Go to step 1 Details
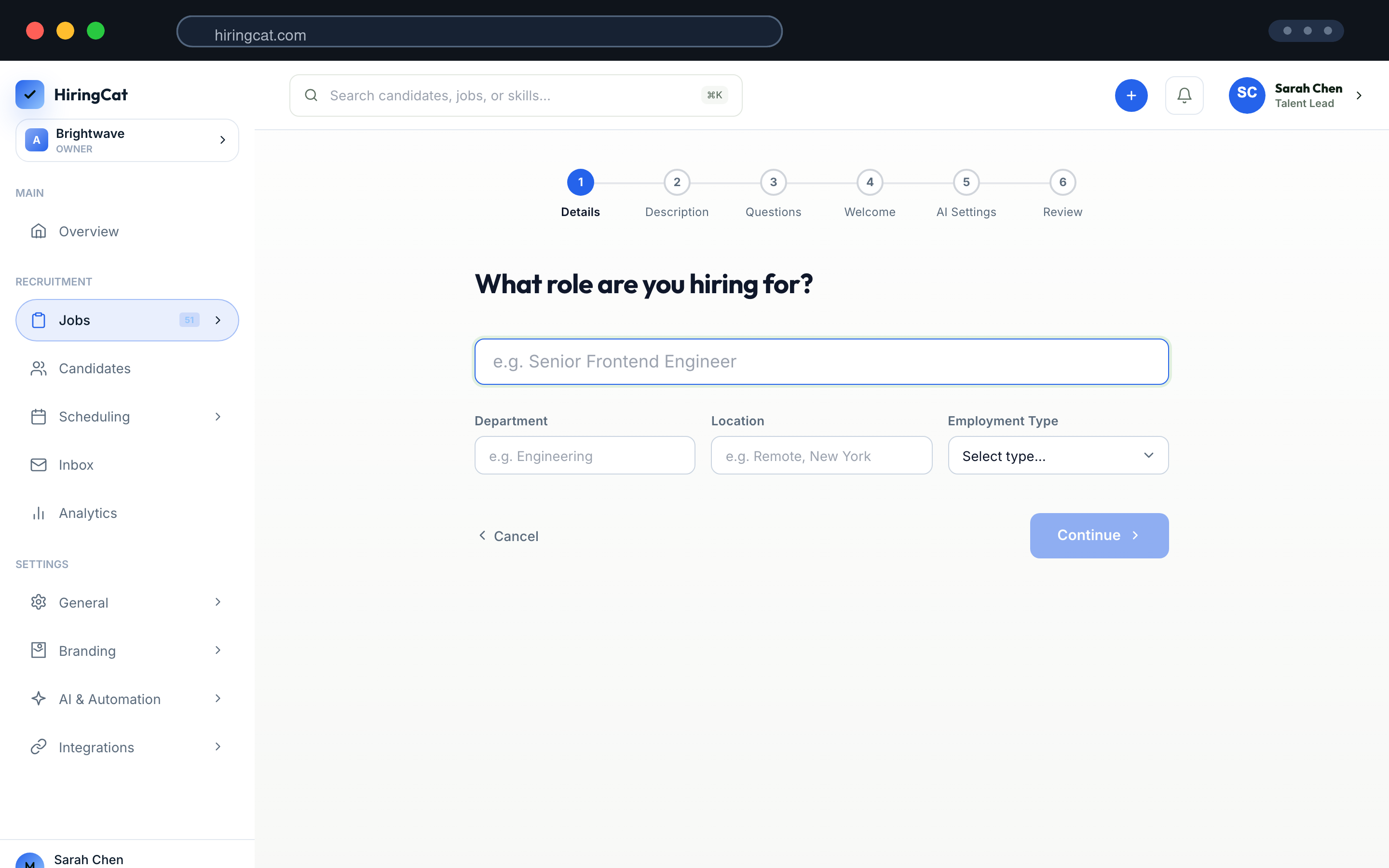The image size is (1389, 868). click(x=580, y=183)
